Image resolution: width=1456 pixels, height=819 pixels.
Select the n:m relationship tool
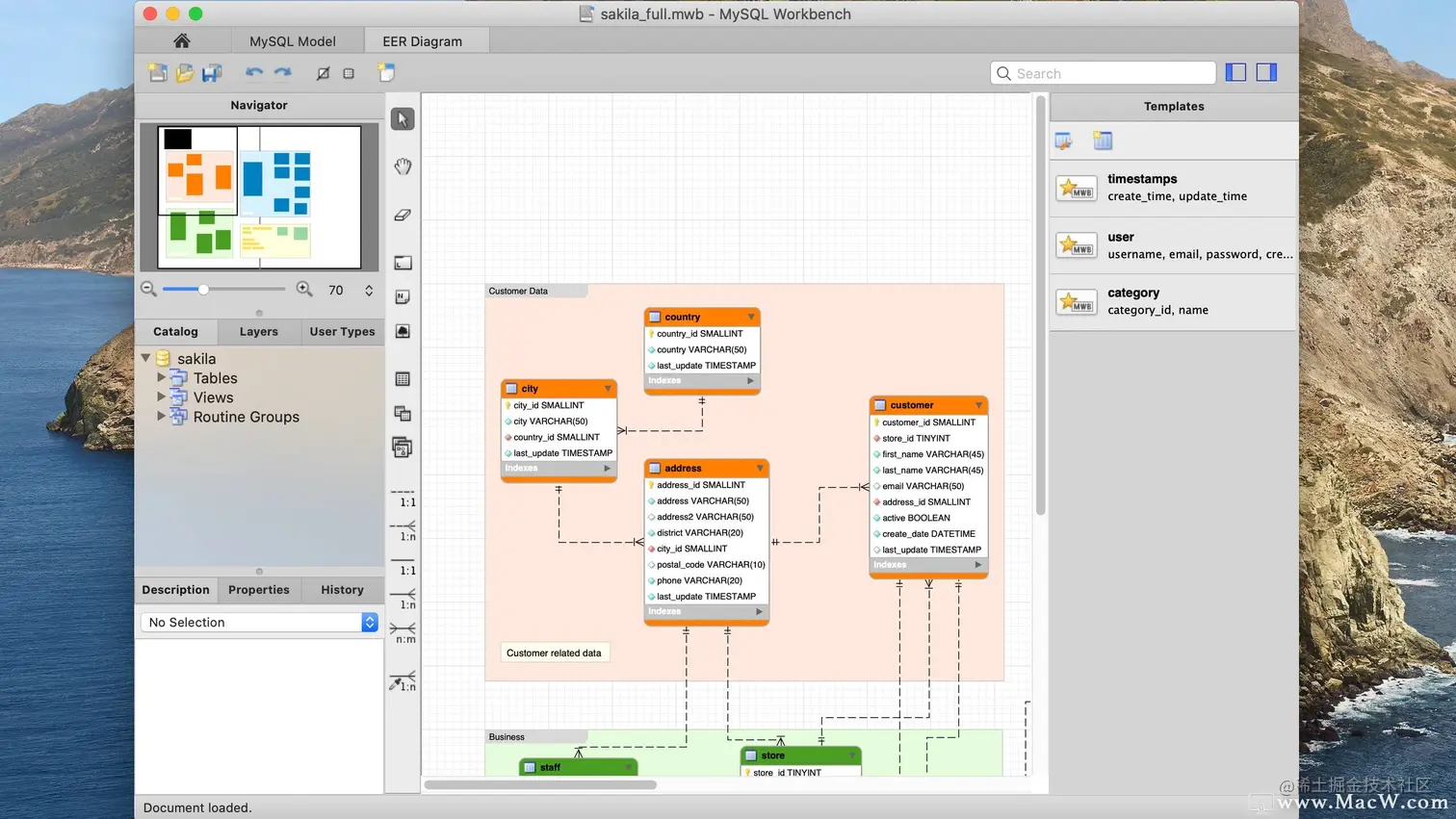coord(403,632)
